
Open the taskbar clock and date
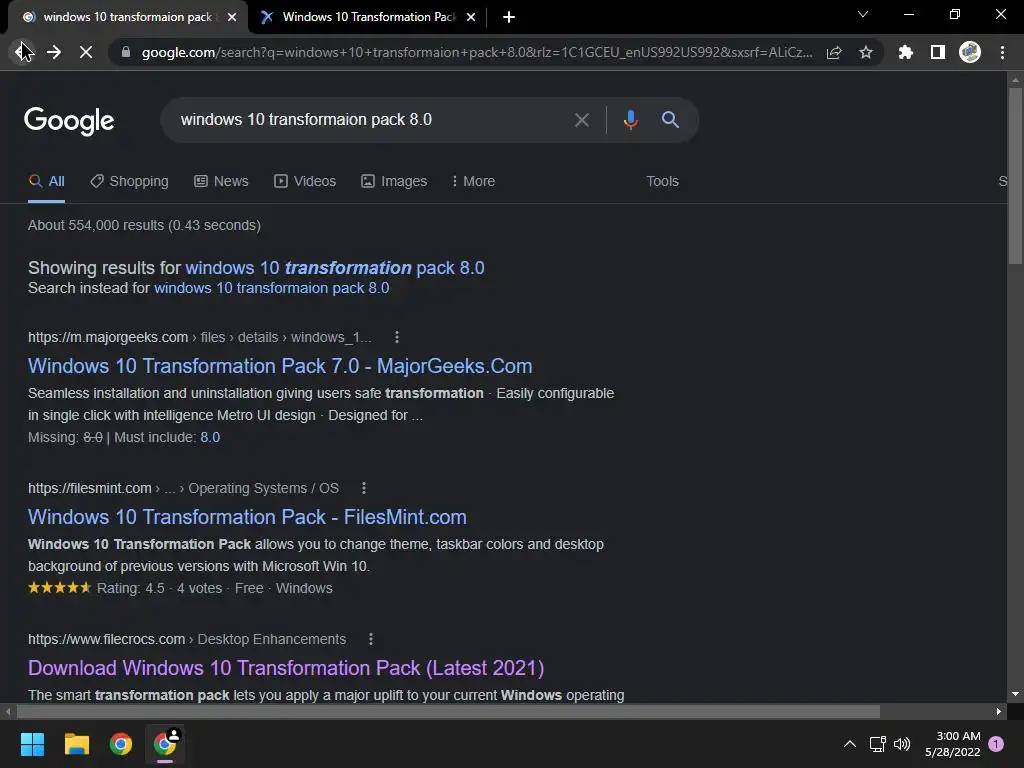point(953,744)
